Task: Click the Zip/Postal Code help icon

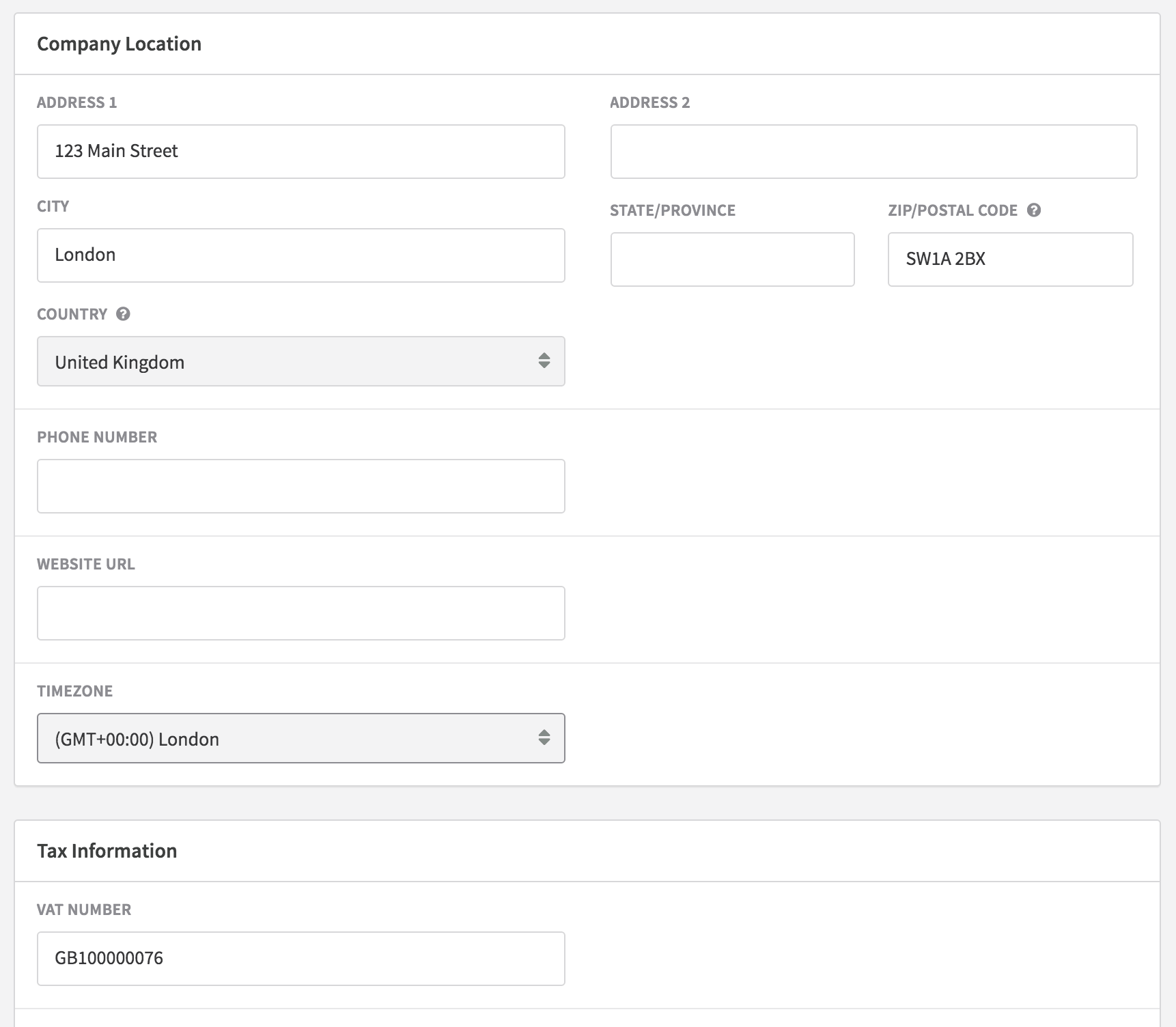Action: (x=1034, y=210)
